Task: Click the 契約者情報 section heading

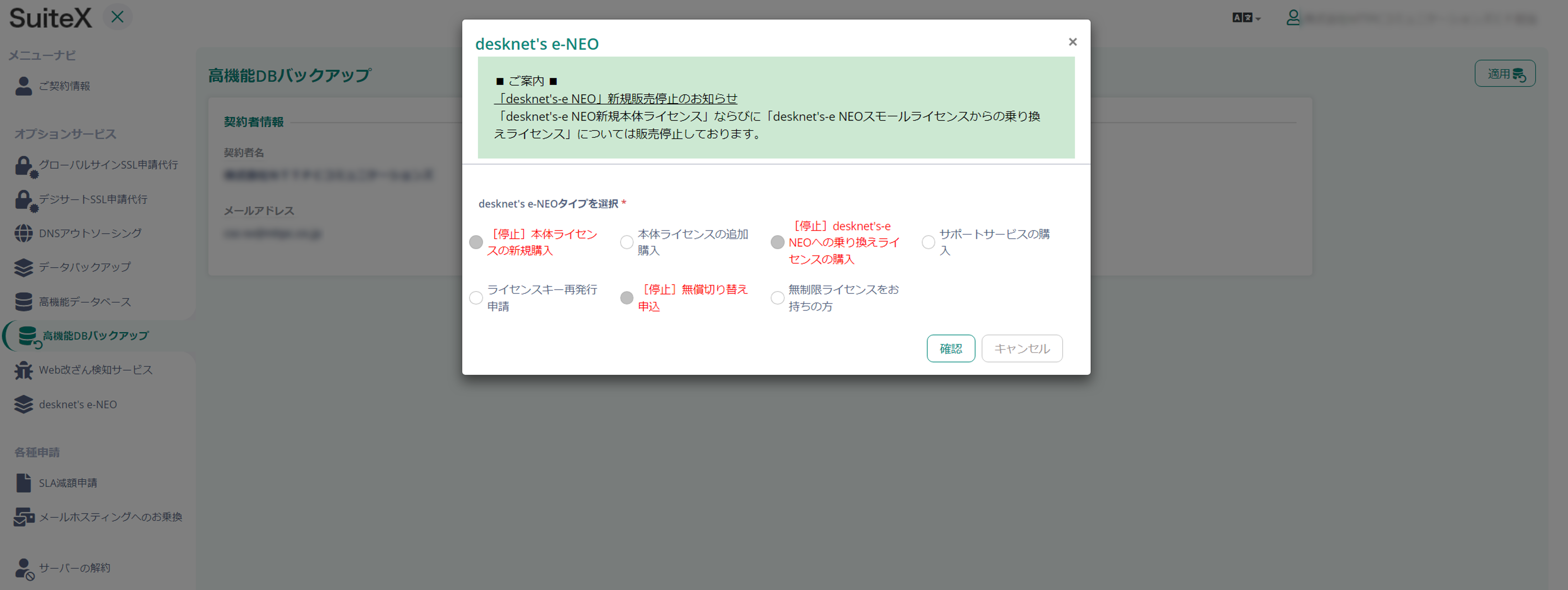Action: pyautogui.click(x=254, y=122)
